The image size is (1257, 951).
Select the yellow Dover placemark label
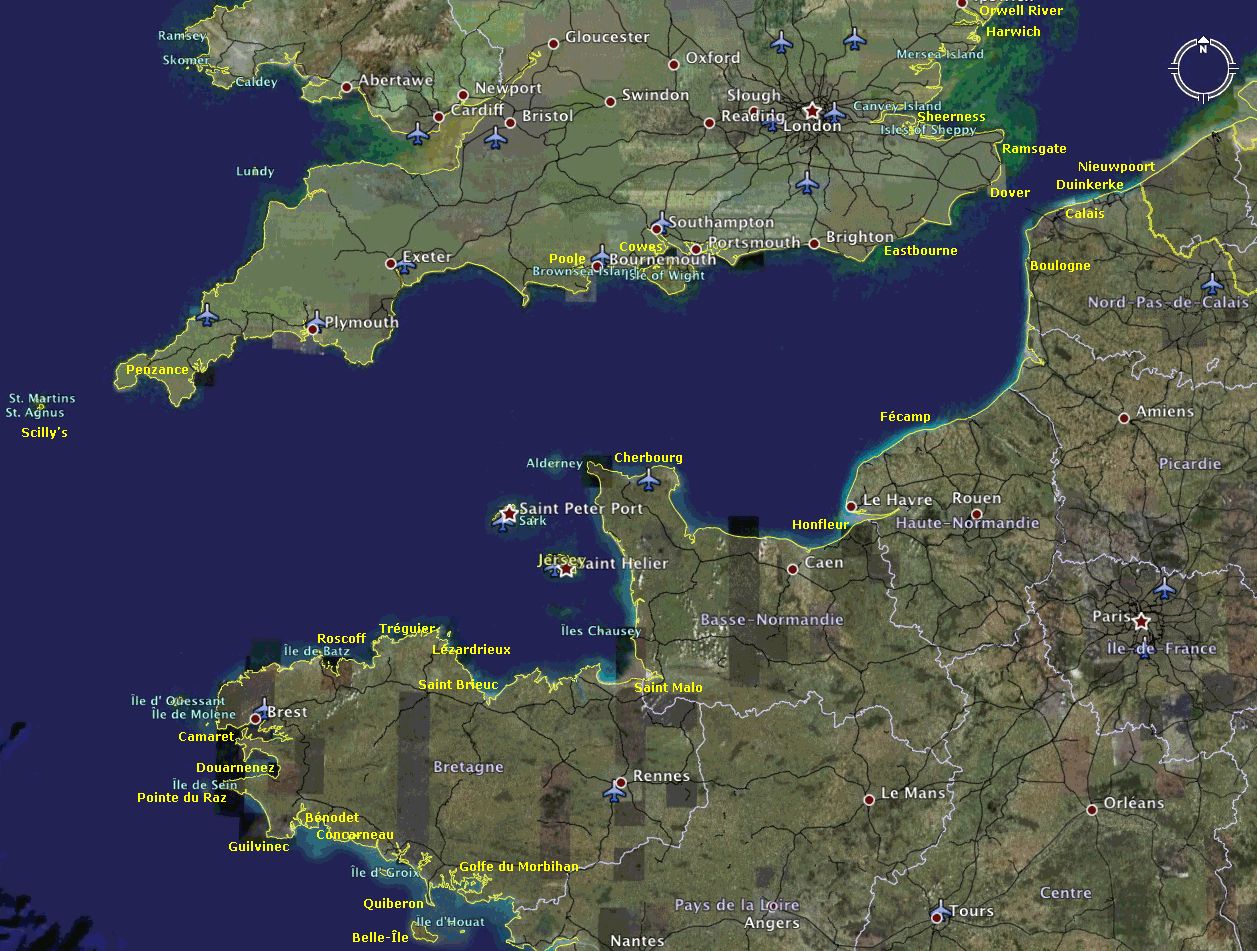pyautogui.click(x=1009, y=193)
